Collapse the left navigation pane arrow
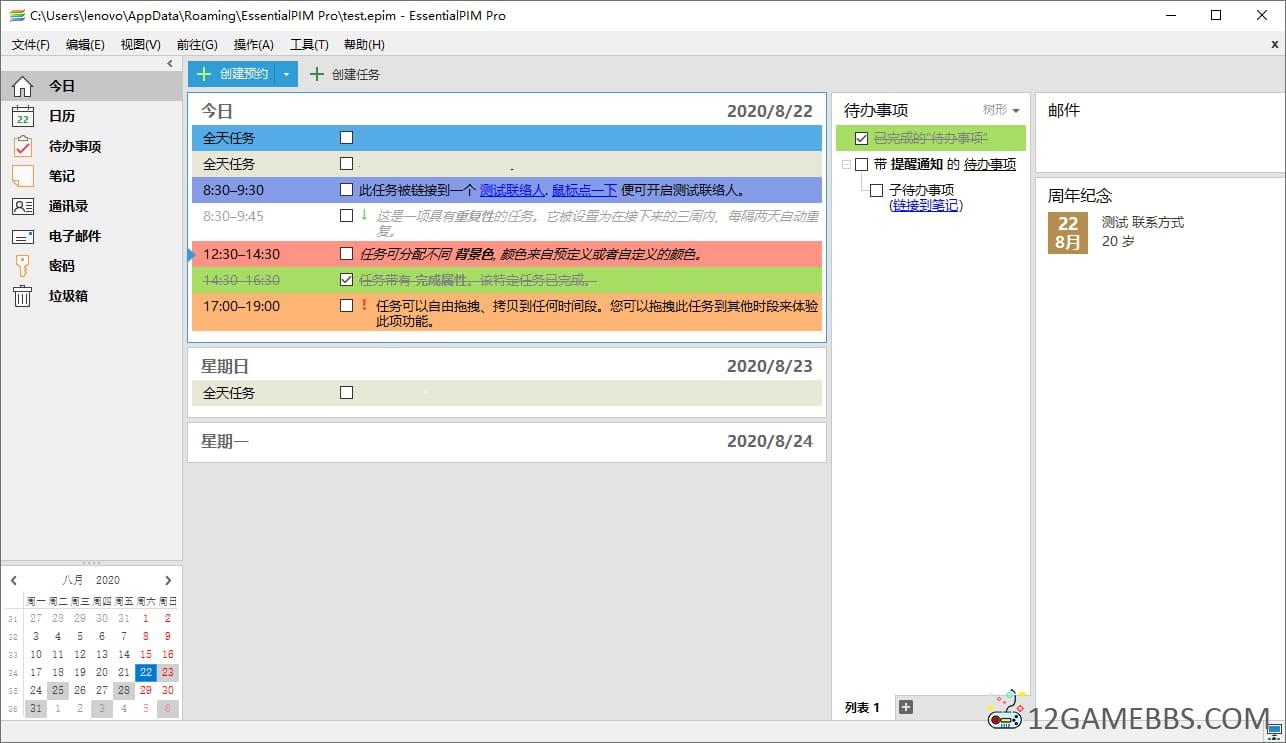 pos(170,63)
